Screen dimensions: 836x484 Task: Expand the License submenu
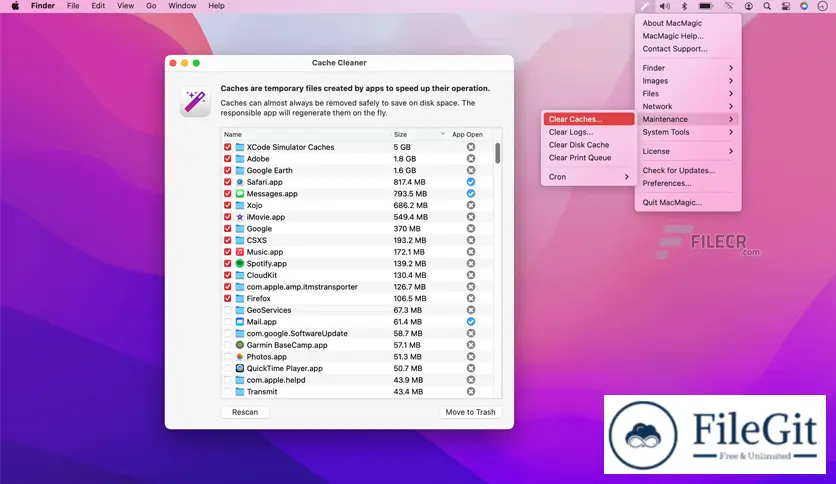point(688,151)
